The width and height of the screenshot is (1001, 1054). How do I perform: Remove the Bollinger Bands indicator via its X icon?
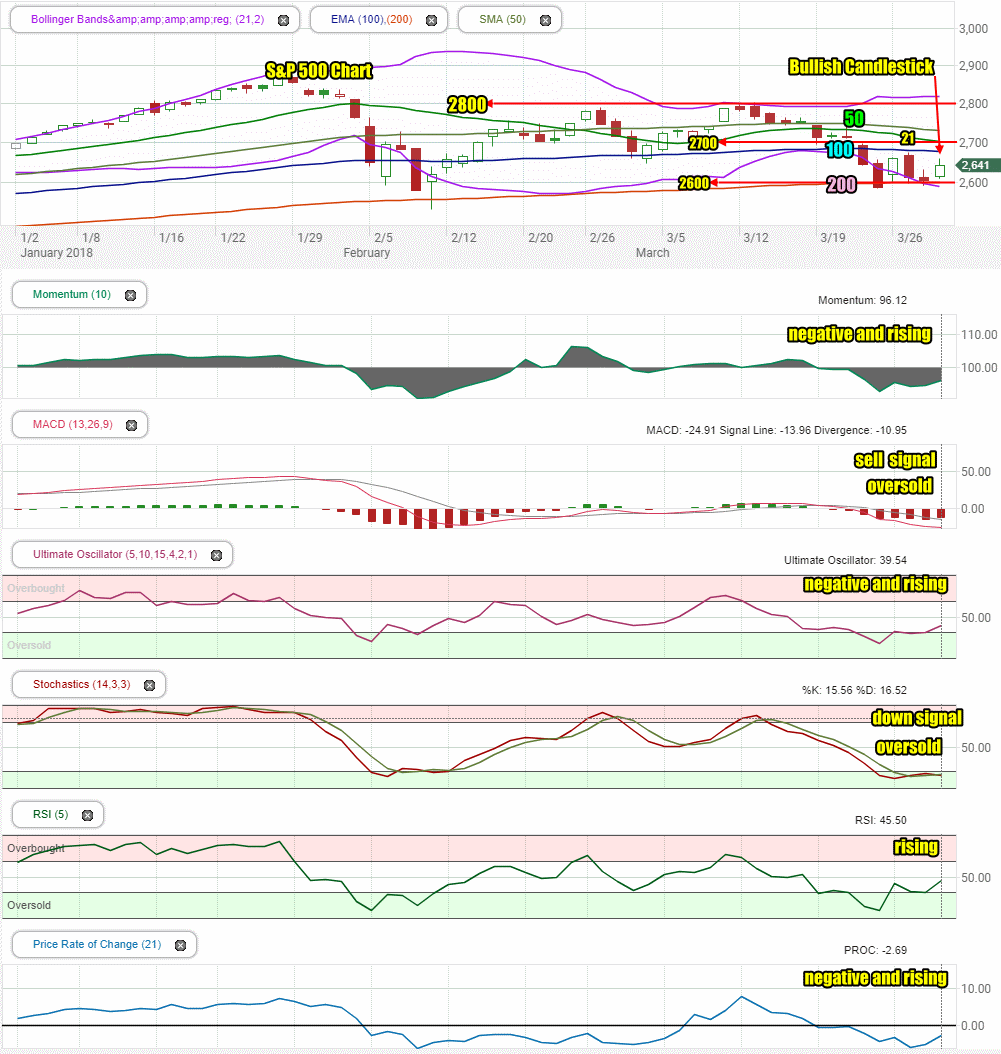[x=284, y=20]
